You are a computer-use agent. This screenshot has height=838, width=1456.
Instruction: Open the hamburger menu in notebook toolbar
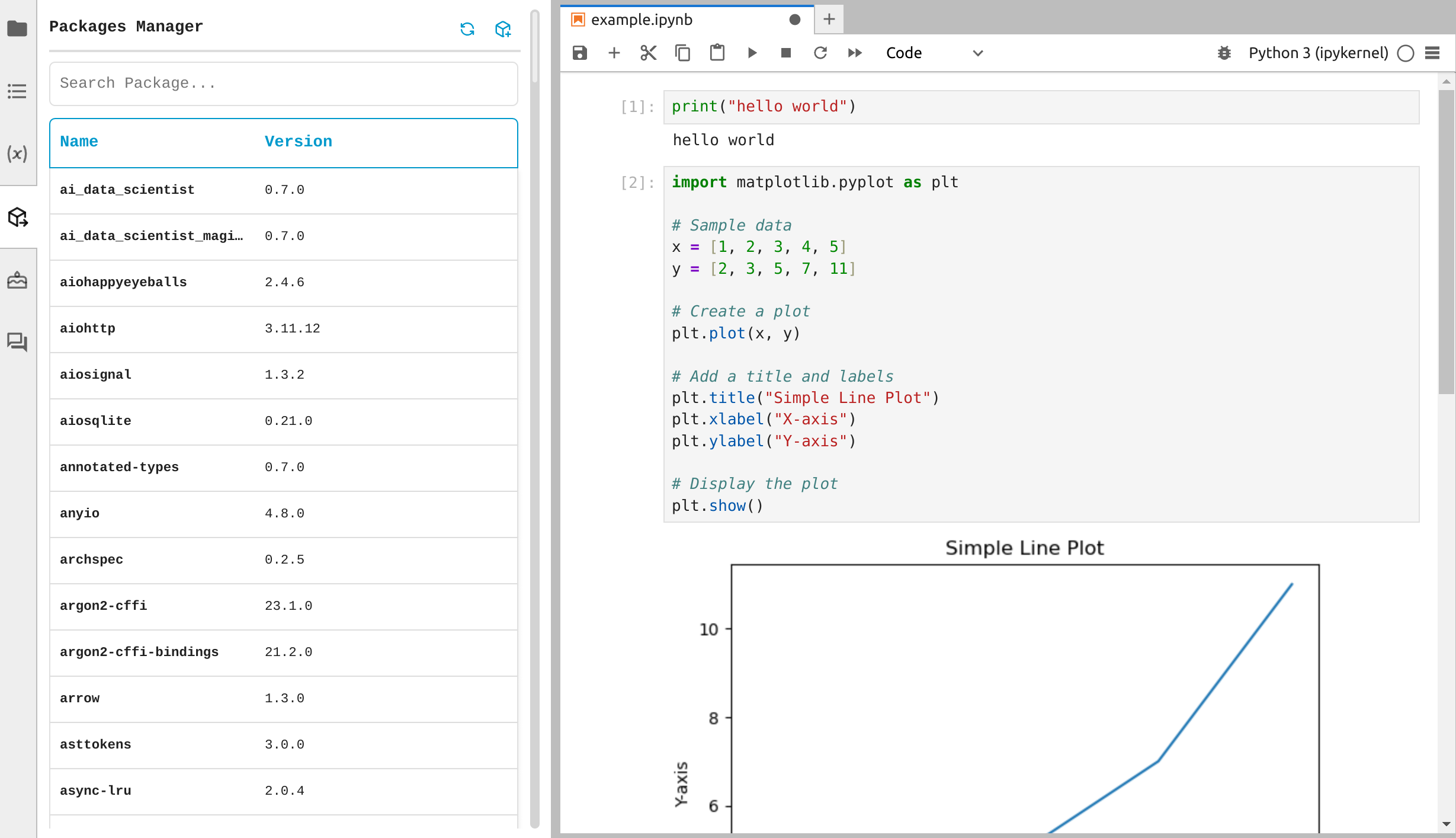point(1432,53)
